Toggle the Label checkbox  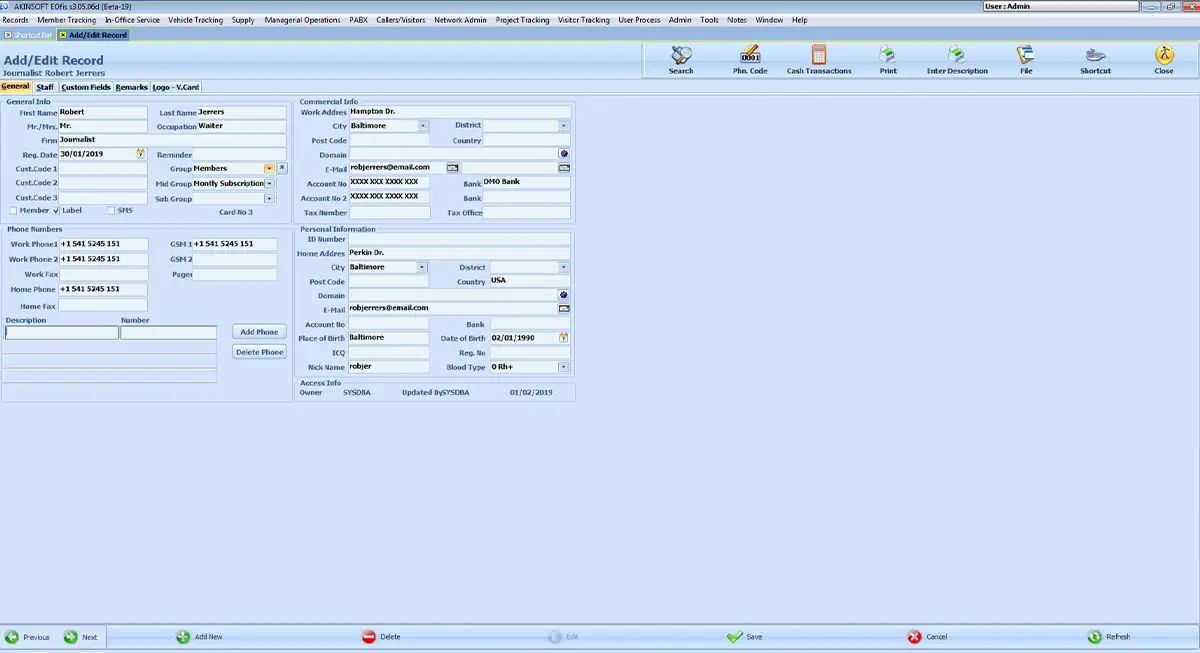point(56,211)
